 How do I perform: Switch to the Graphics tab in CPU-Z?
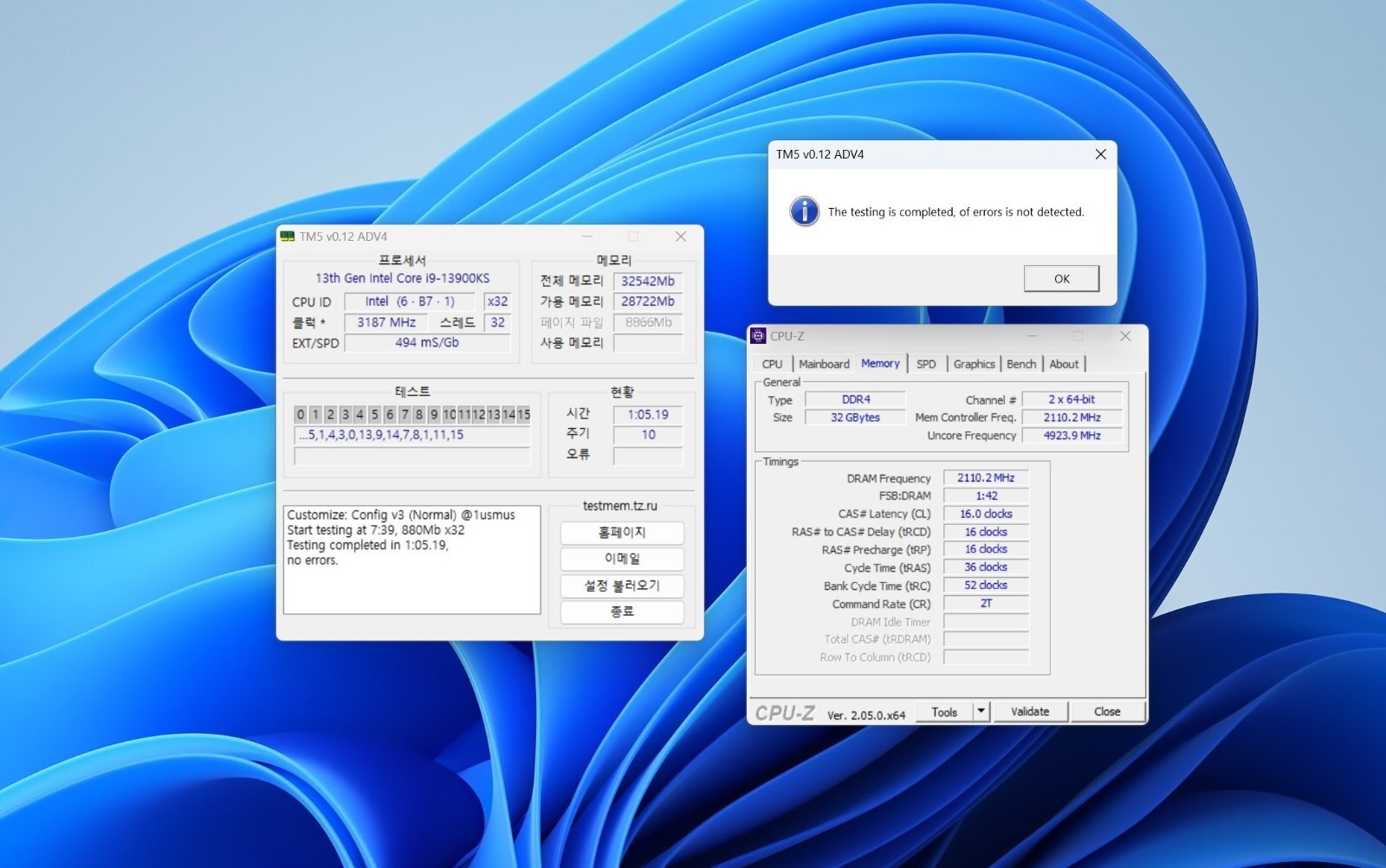(x=974, y=364)
